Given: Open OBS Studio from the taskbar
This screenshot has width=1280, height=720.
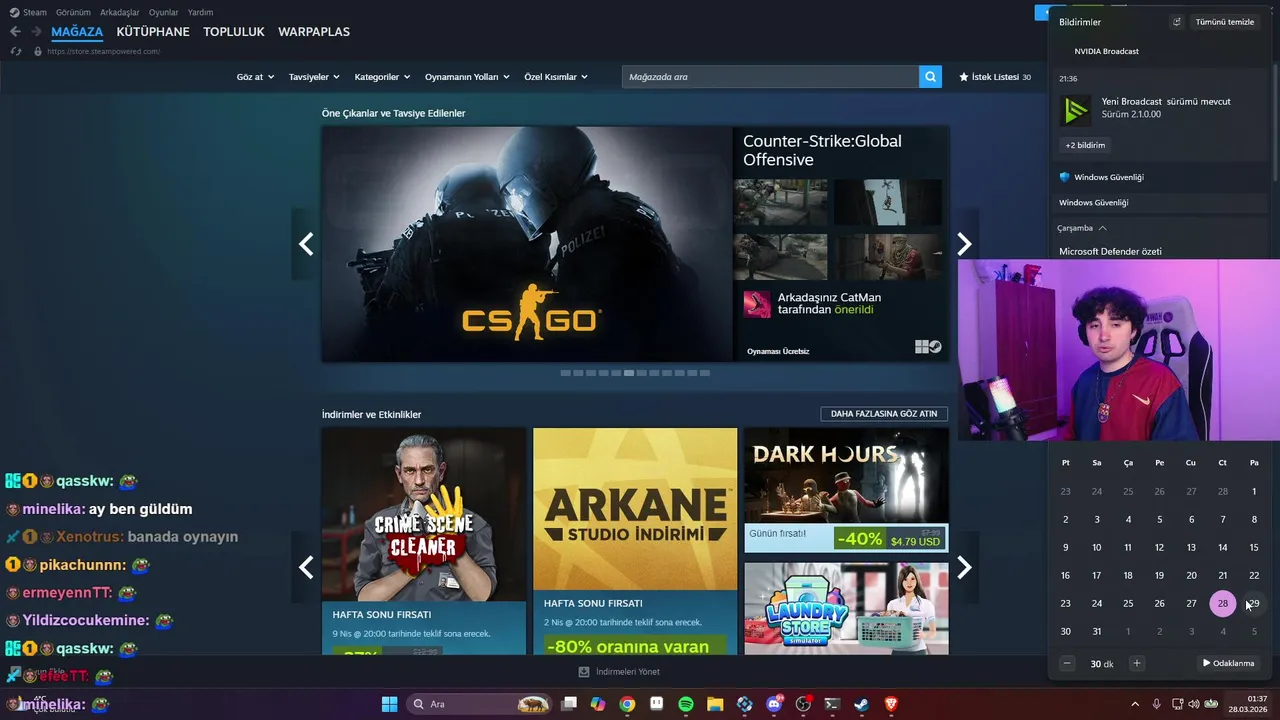Looking at the screenshot, I should tap(803, 704).
